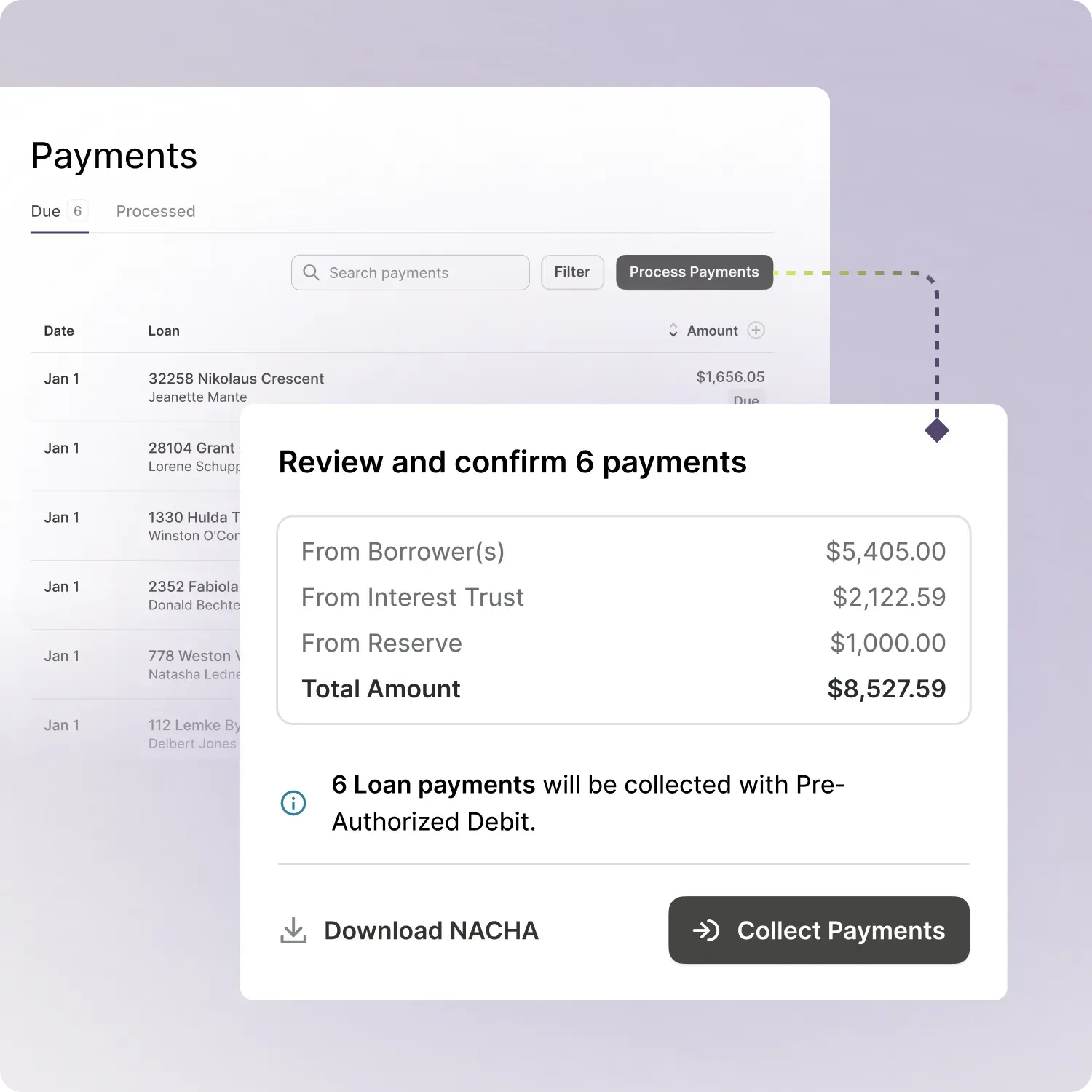Open the Filter options

572,272
